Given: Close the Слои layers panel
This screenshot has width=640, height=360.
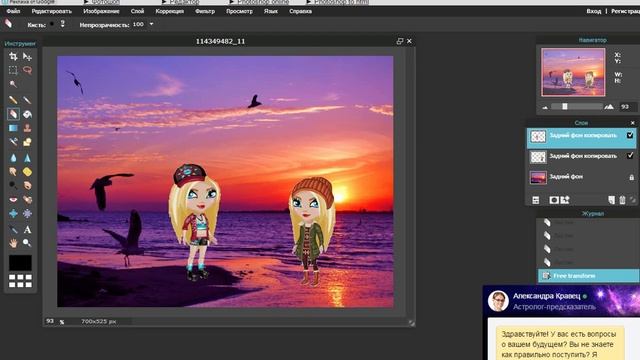Looking at the screenshot, I should (633, 123).
